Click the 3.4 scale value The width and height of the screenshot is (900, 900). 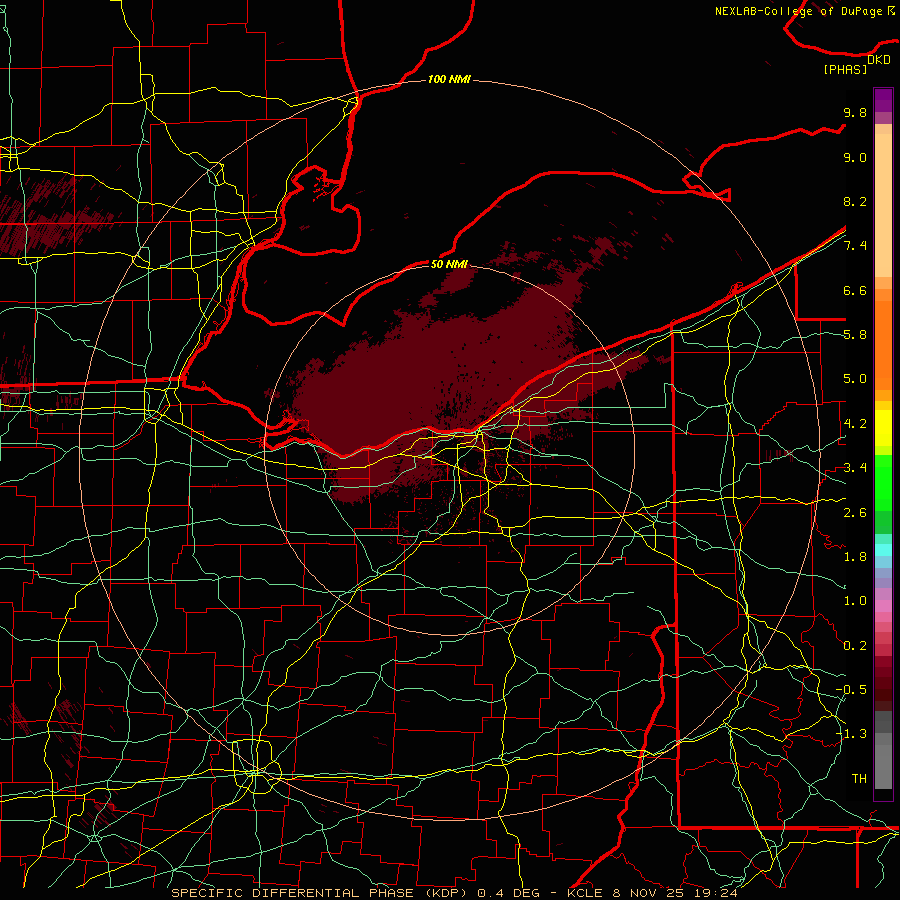tap(855, 468)
